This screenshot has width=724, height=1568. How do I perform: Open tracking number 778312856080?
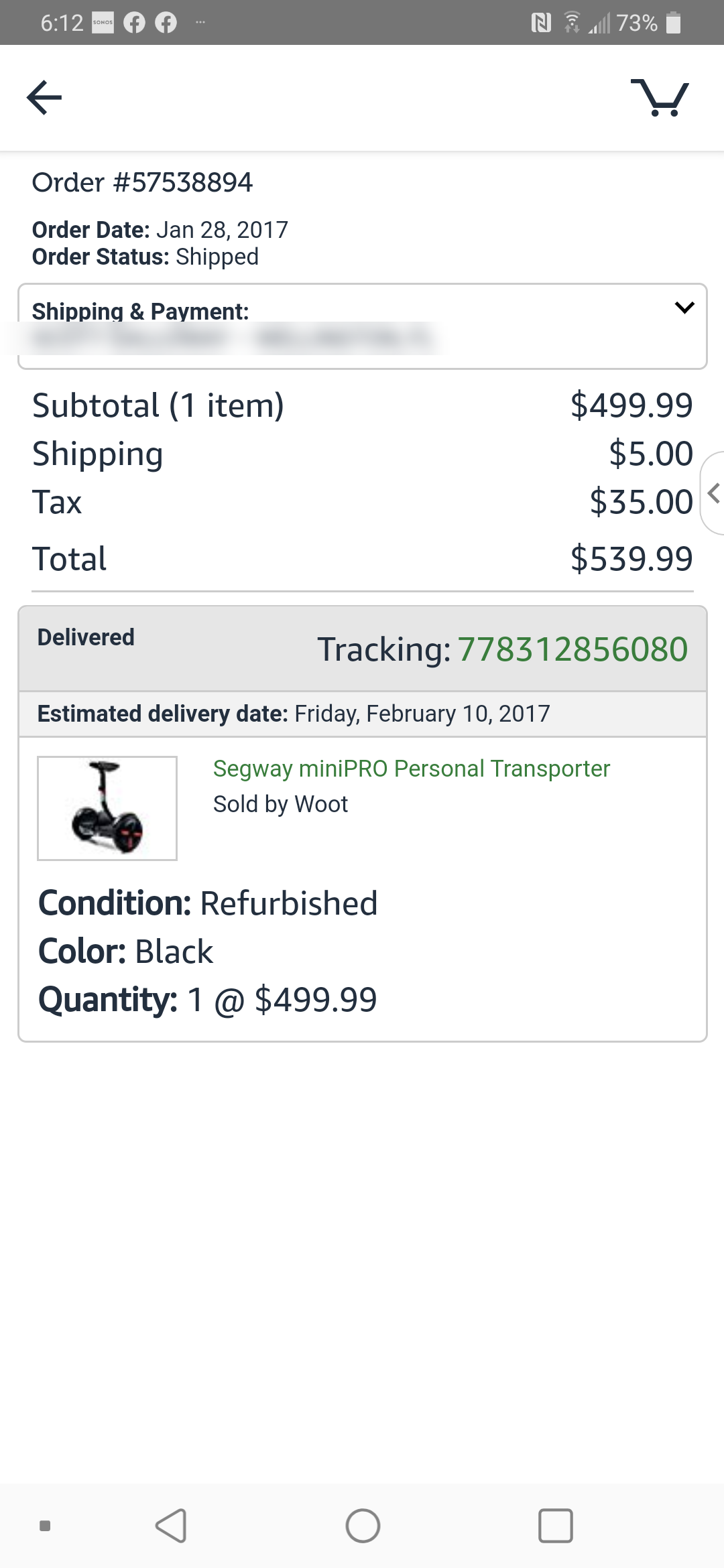572,649
